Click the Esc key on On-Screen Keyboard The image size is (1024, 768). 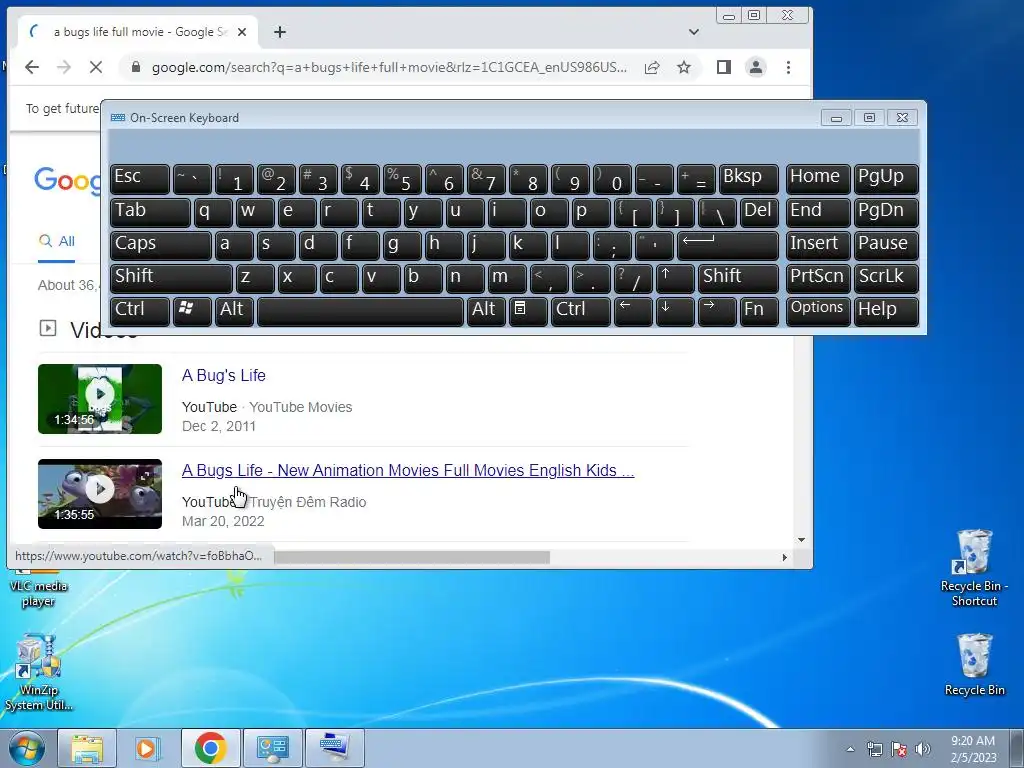pyautogui.click(x=140, y=179)
